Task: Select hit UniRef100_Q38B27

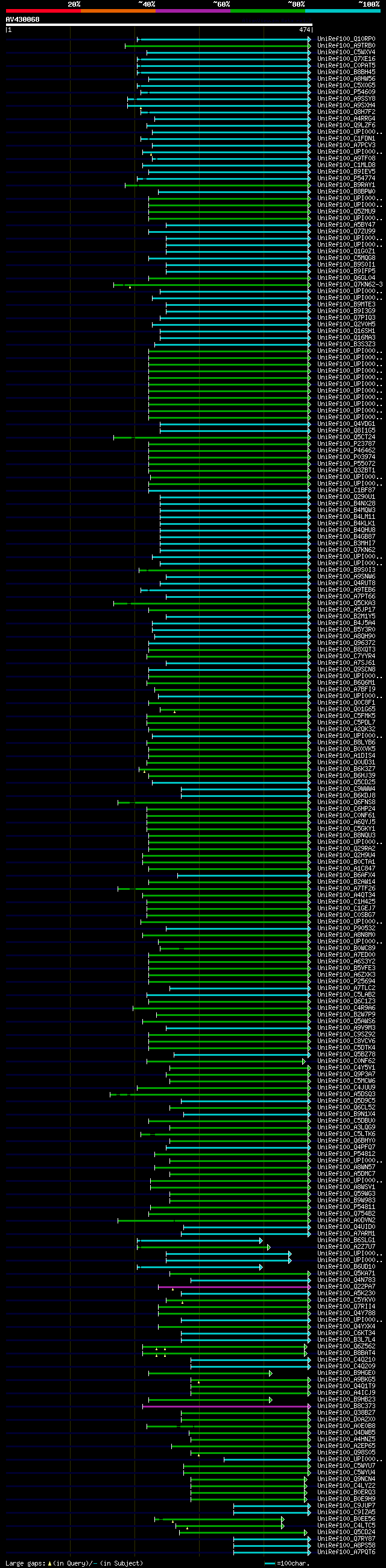Action: [346, 1414]
